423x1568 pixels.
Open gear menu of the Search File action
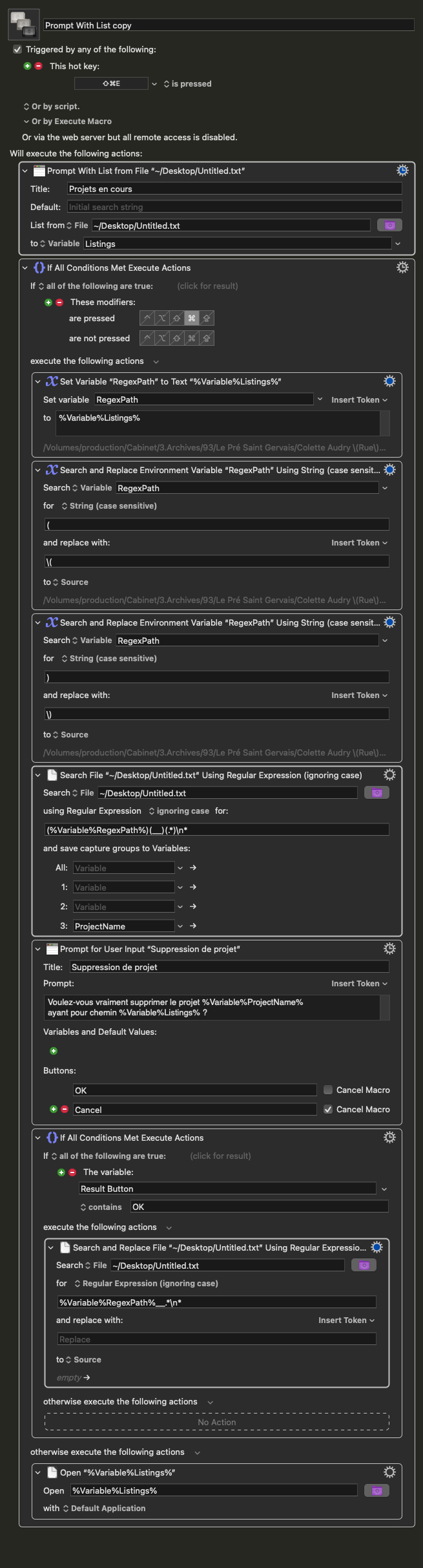tap(389, 775)
